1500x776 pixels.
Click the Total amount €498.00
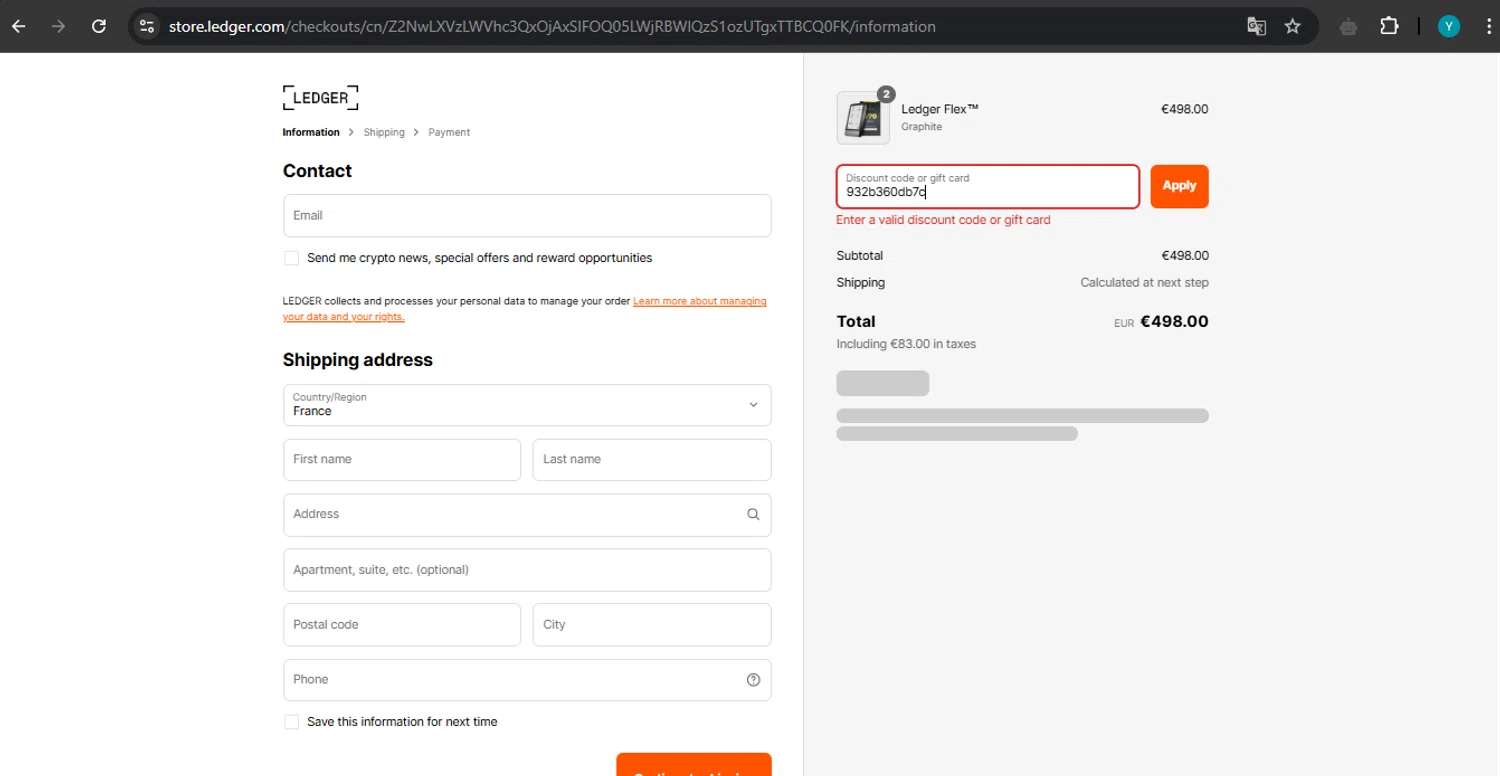click(x=1174, y=322)
